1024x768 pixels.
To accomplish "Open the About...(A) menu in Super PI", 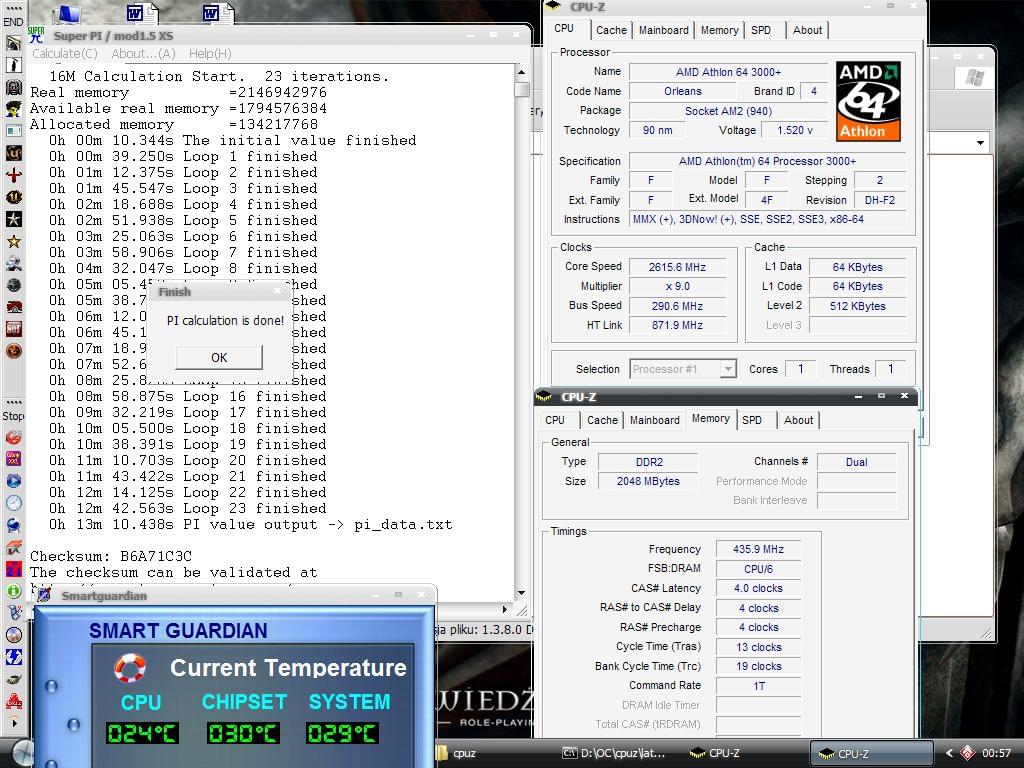I will pyautogui.click(x=143, y=54).
